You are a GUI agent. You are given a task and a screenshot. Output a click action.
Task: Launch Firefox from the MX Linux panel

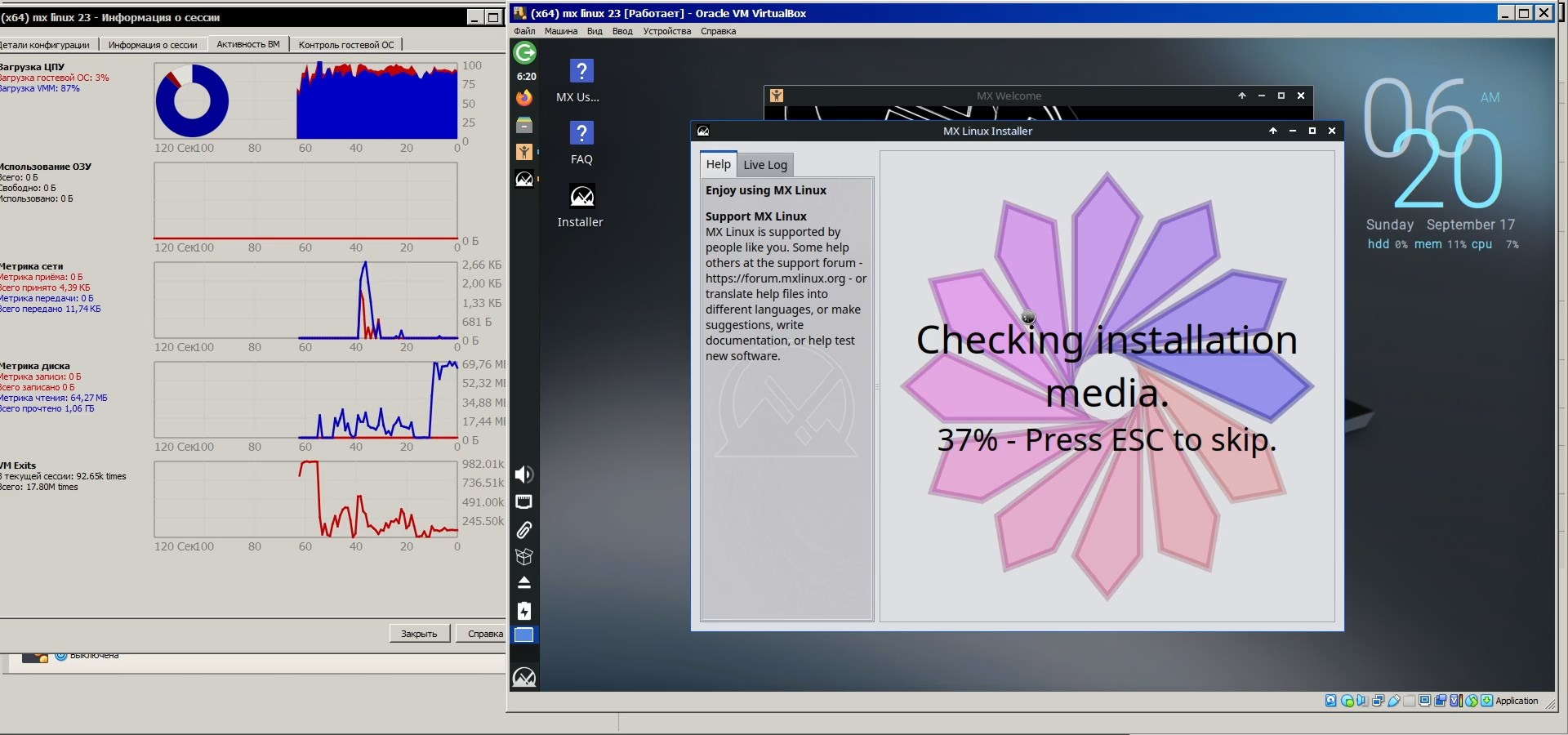tap(524, 98)
